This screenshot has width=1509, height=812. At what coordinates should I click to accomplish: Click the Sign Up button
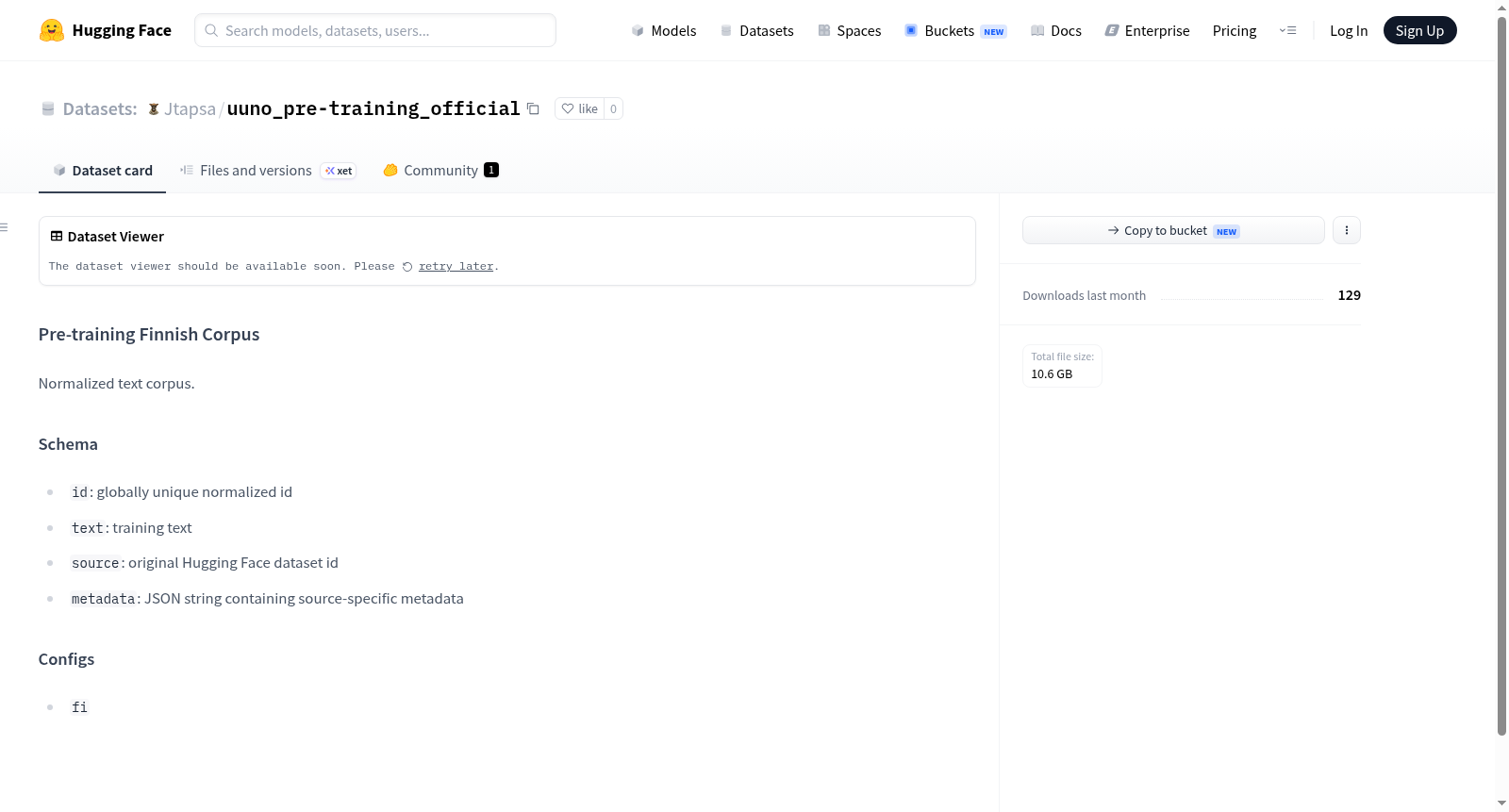click(1419, 30)
